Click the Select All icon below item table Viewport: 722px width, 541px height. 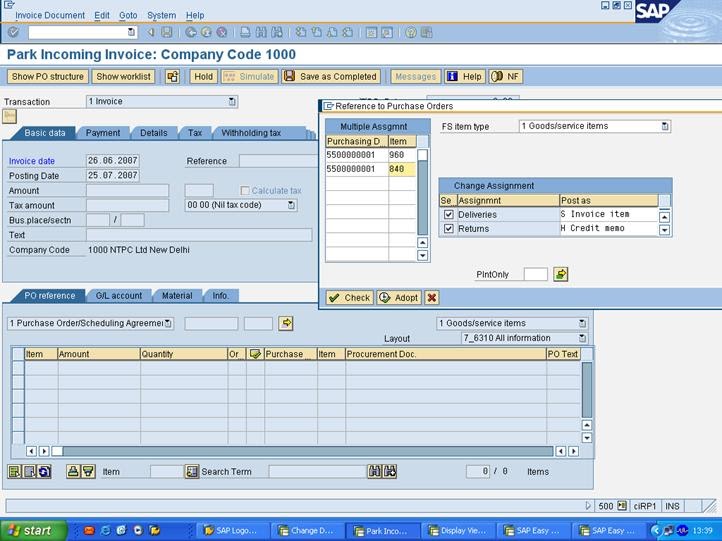click(14, 471)
